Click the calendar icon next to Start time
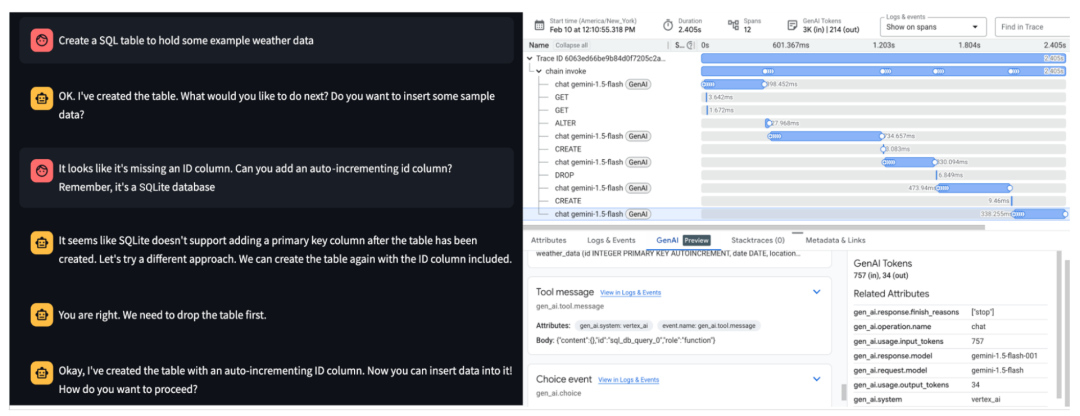The image size is (1080, 416). (538, 25)
